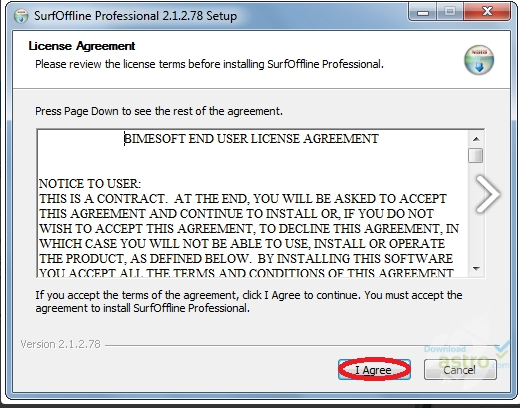This screenshot has height=408, width=520.
Task: Click the window title SurfOffline Professional Setup
Action: (135, 16)
